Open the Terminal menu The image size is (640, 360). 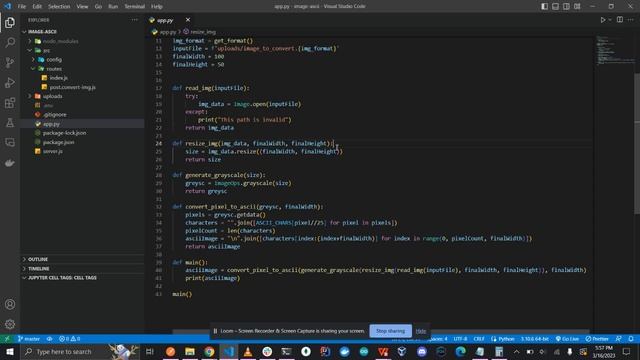135,7
